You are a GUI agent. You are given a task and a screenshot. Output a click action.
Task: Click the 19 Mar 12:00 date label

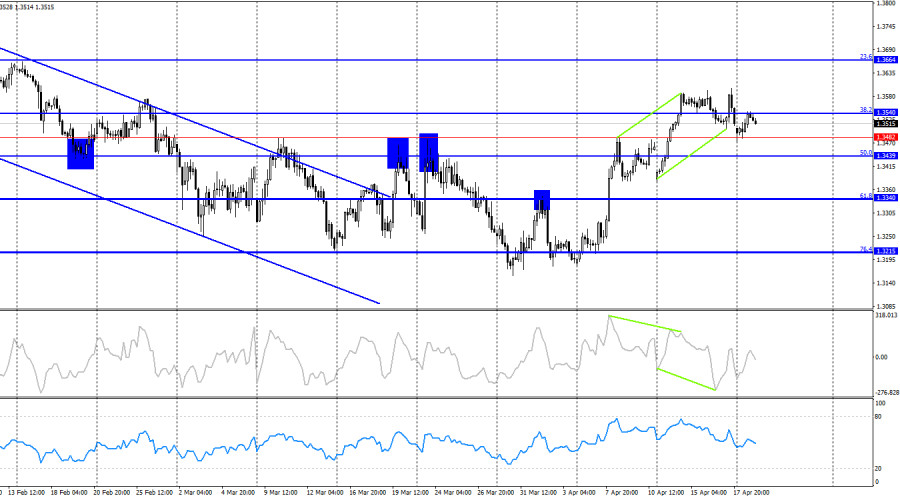pyautogui.click(x=410, y=493)
